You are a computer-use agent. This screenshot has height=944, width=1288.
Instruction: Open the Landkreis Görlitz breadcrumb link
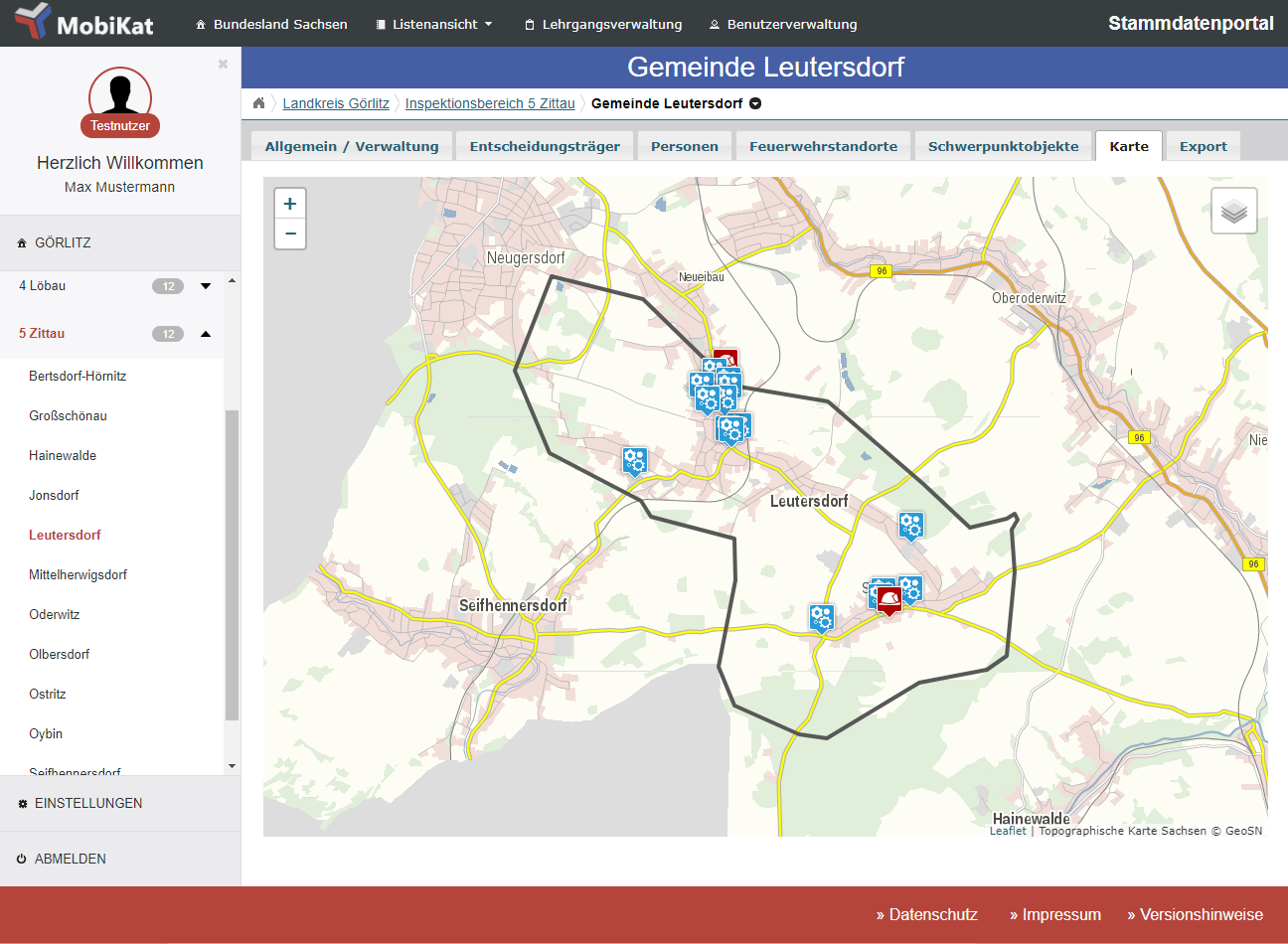pyautogui.click(x=336, y=103)
